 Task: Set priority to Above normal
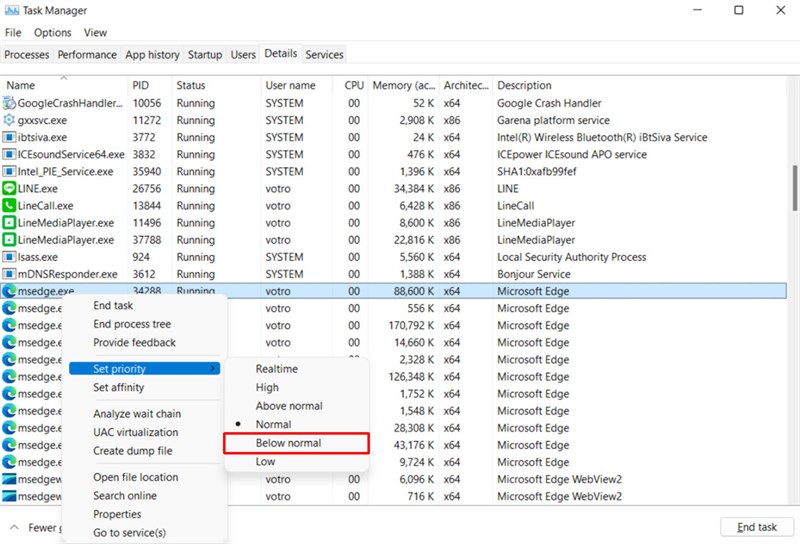click(289, 406)
